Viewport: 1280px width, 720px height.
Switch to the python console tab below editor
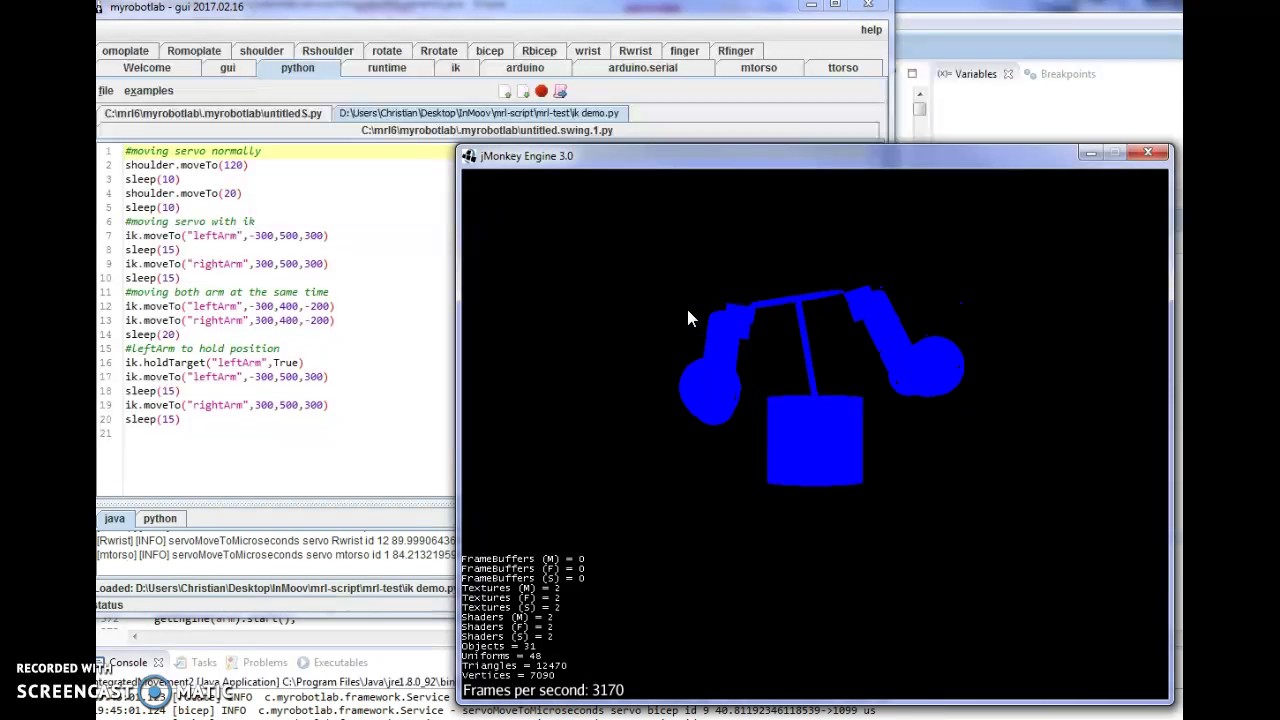[160, 519]
